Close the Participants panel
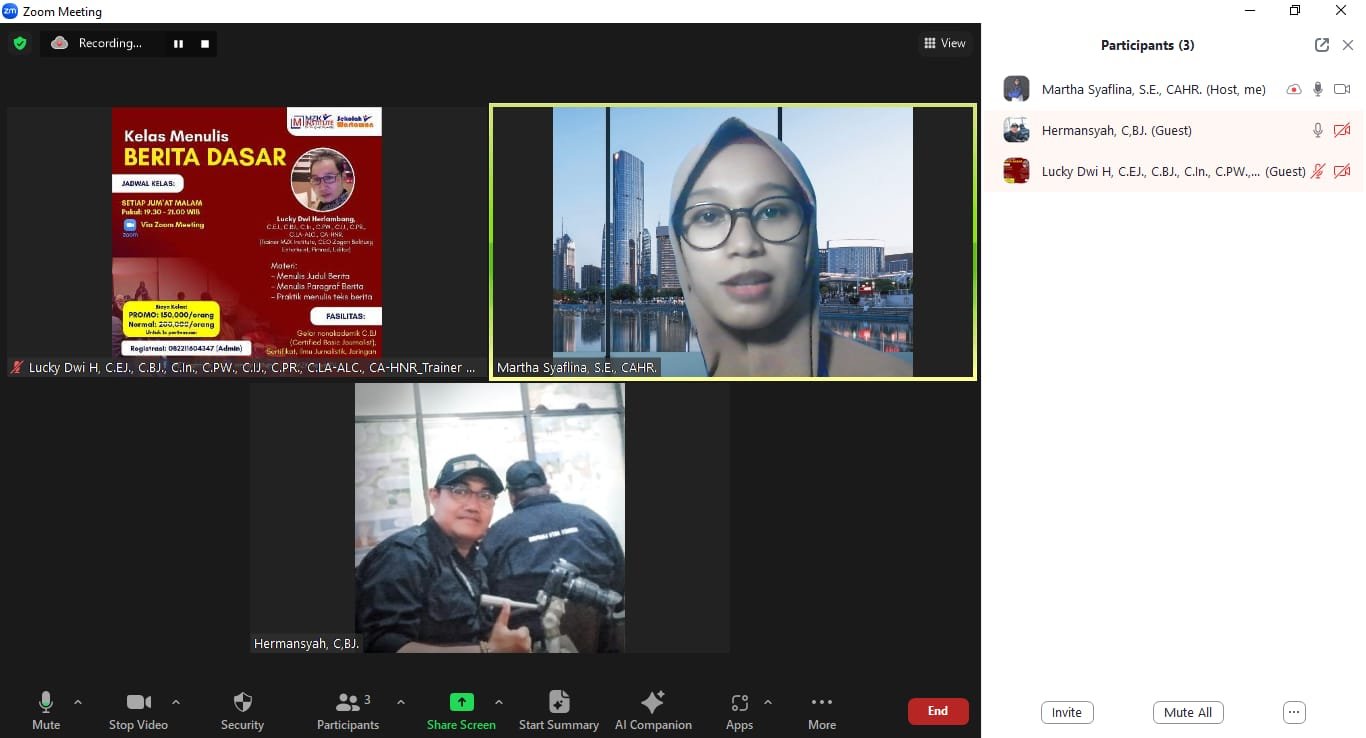This screenshot has height=738, width=1366. tap(1348, 45)
